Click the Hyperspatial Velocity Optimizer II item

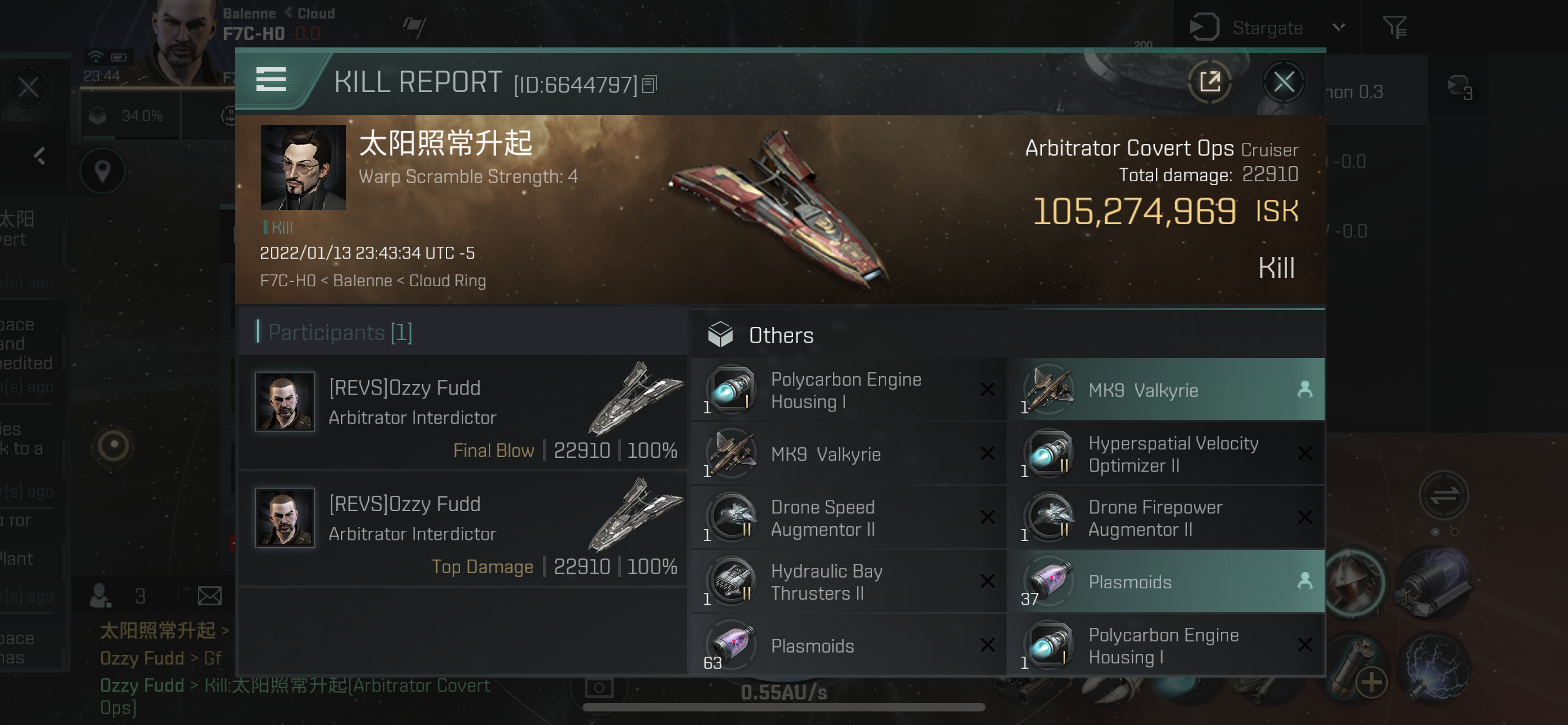click(x=1166, y=454)
